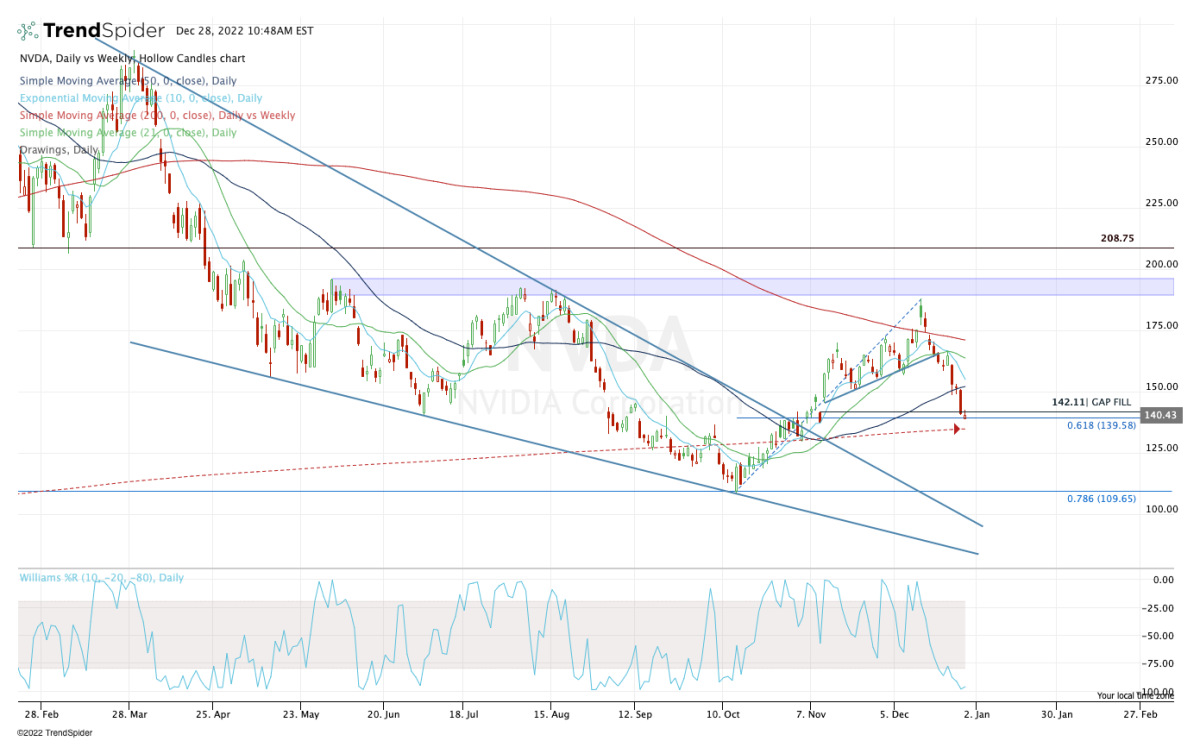Click the 142.11 GAP FILL annotation
This screenshot has width=1200, height=741.
click(1096, 401)
